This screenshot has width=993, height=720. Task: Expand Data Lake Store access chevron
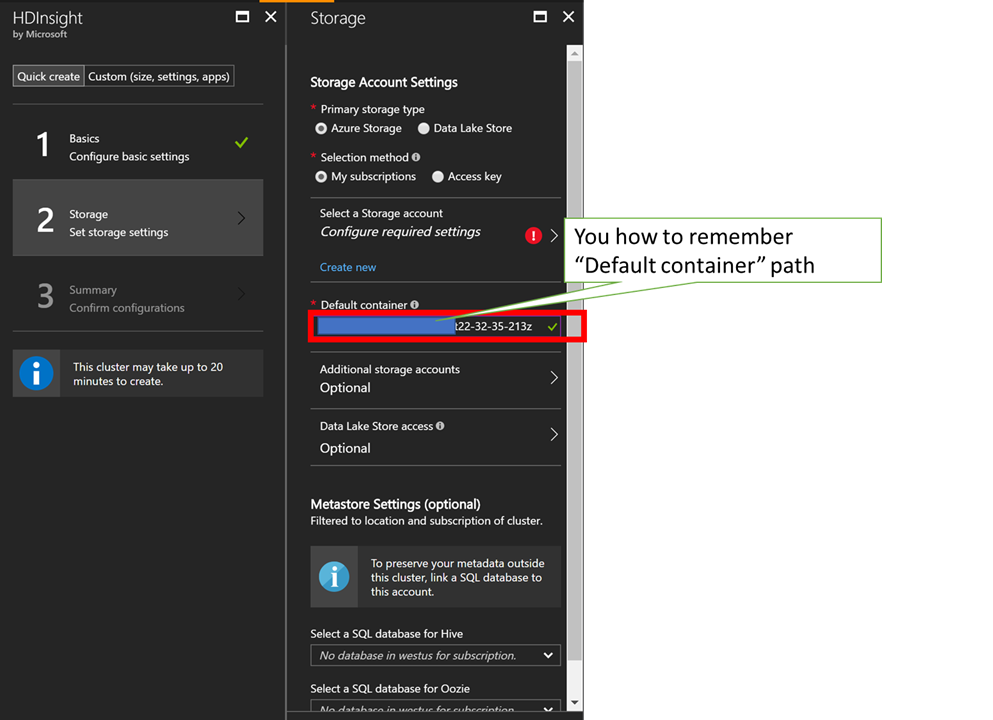click(x=554, y=434)
